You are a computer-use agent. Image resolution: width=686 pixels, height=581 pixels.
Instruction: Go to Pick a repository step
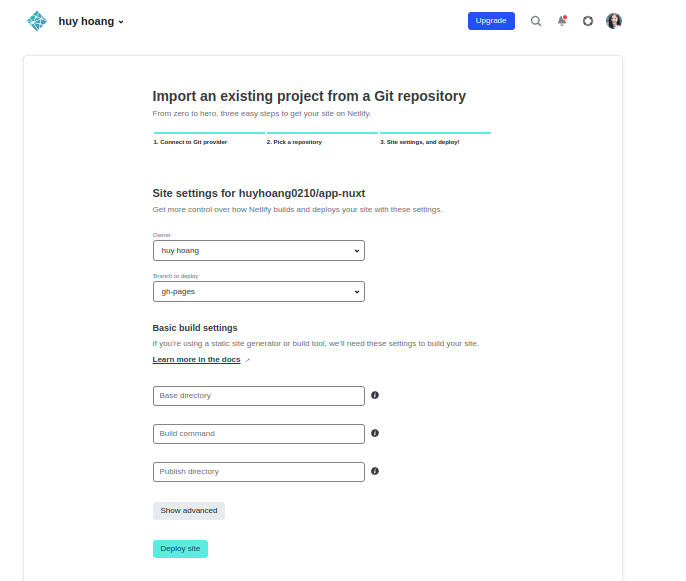tap(294, 142)
